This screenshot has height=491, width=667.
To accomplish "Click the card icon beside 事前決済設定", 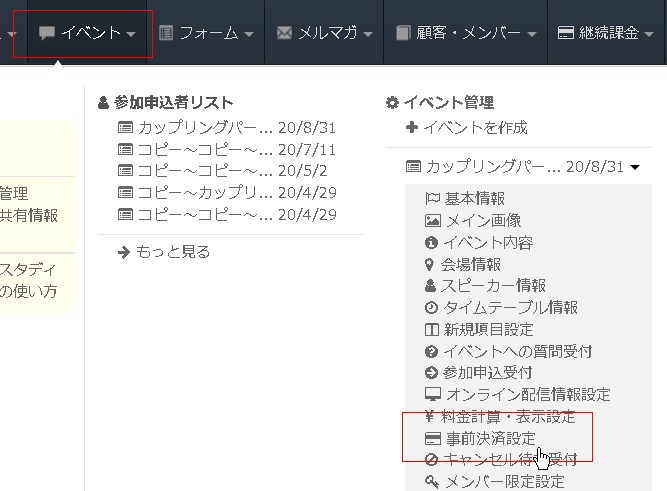I will pyautogui.click(x=433, y=439).
